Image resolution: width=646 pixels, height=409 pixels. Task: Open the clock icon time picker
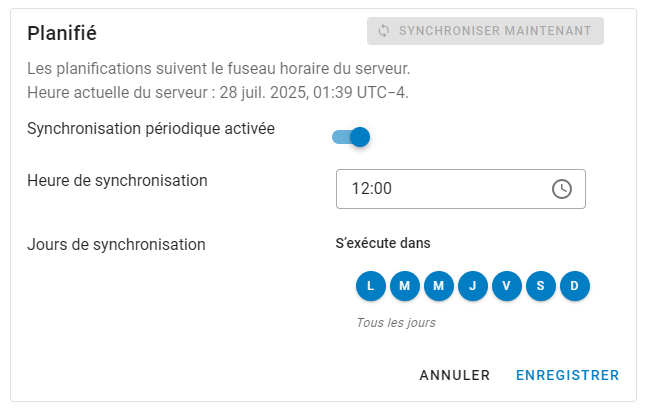tap(562, 189)
